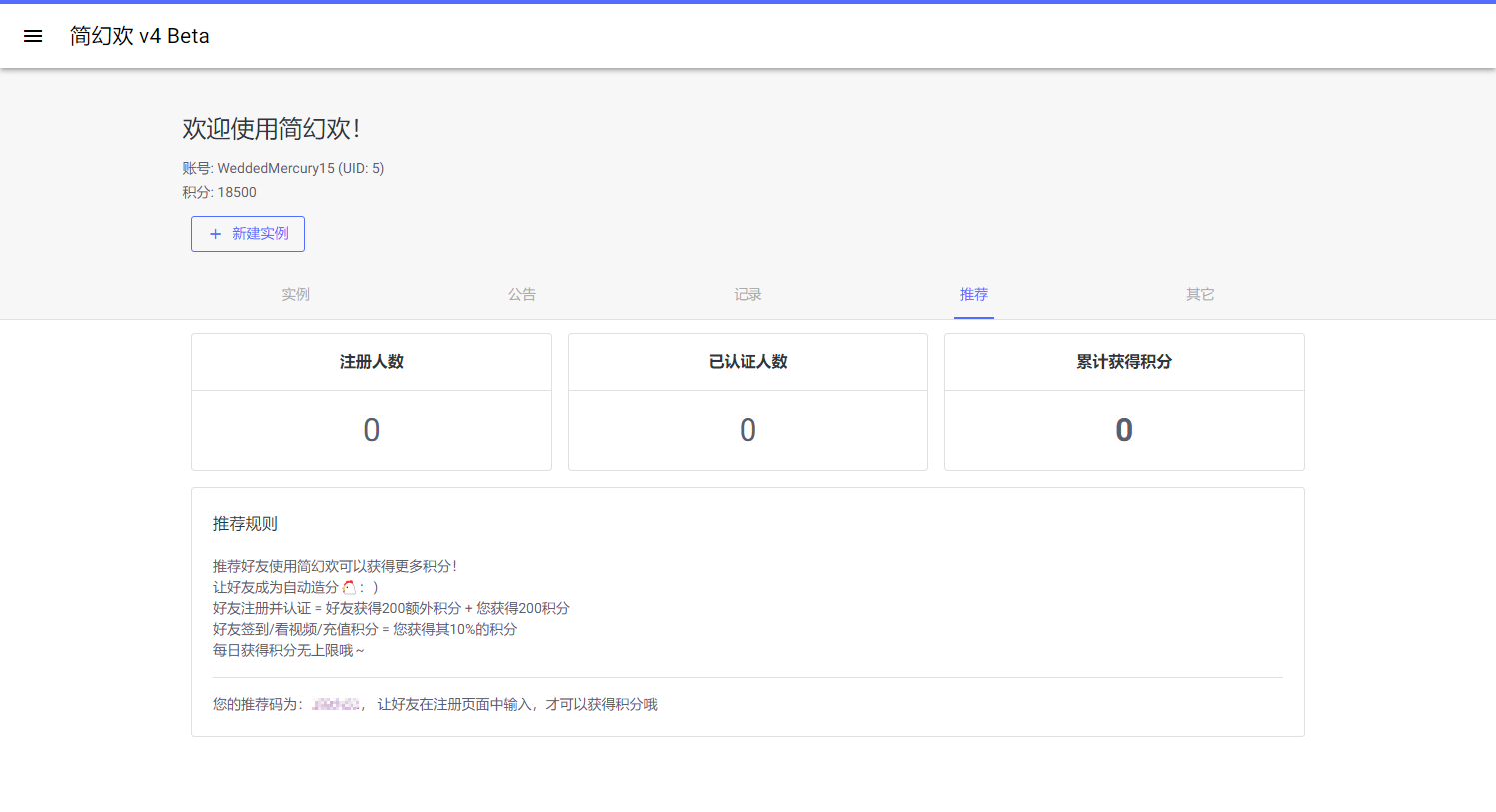Go to the 其它 tab
The height and width of the screenshot is (812, 1496).
tap(1200, 294)
